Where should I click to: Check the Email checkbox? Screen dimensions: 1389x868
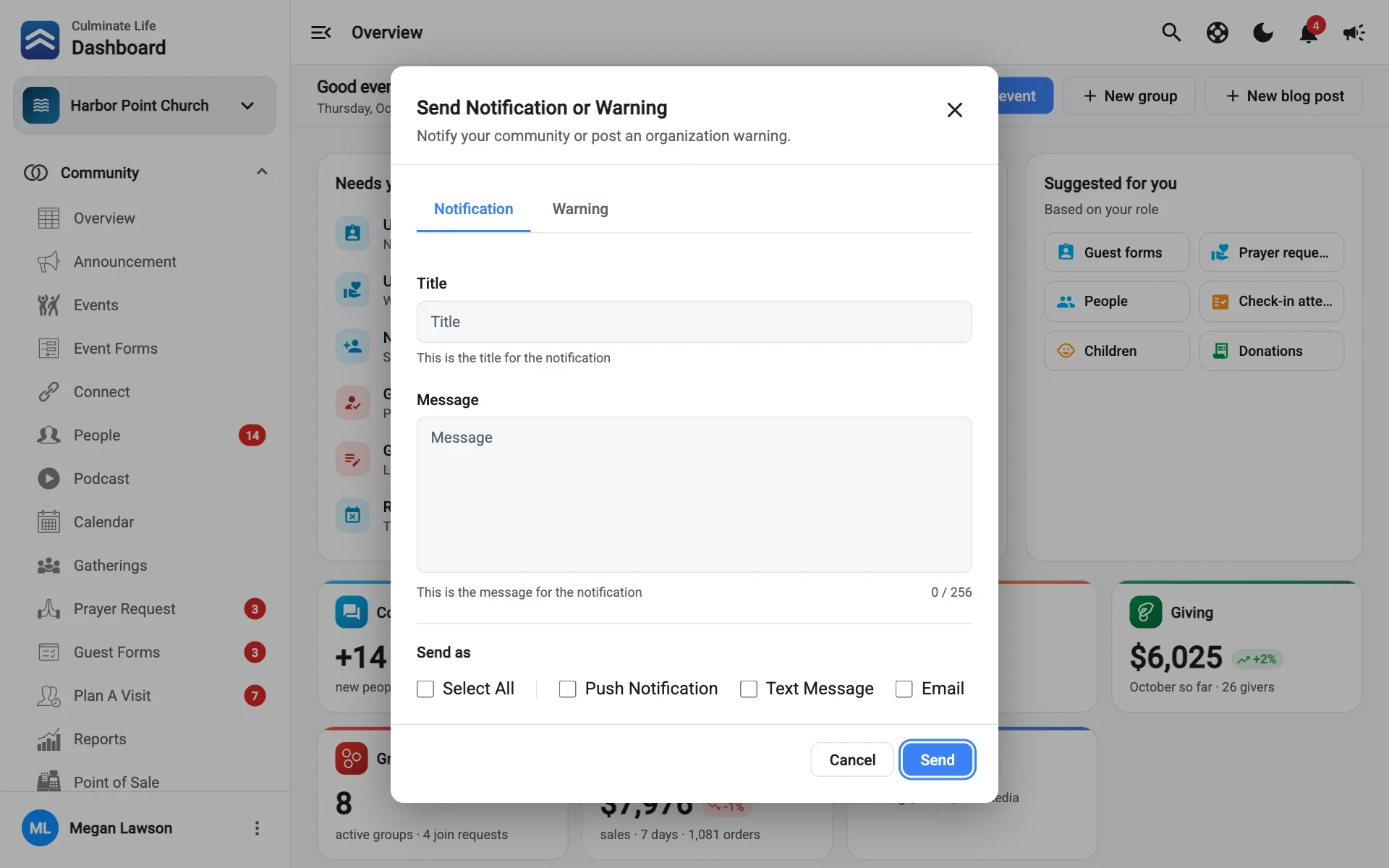904,689
